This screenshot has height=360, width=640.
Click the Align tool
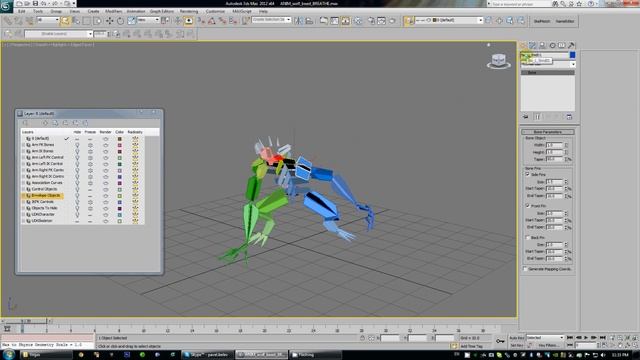[309, 20]
